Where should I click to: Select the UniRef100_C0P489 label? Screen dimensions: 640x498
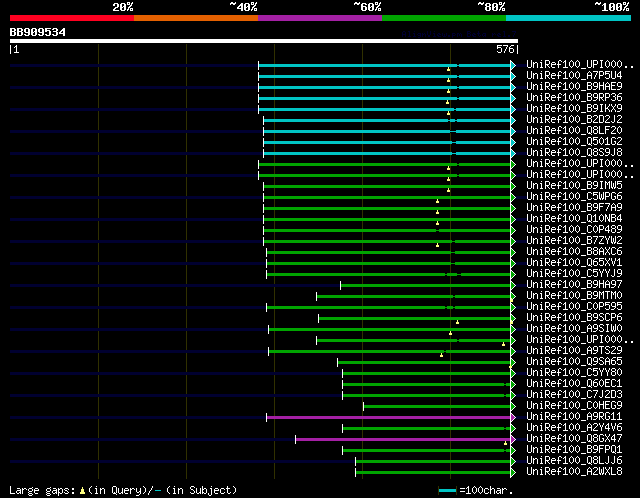point(574,230)
